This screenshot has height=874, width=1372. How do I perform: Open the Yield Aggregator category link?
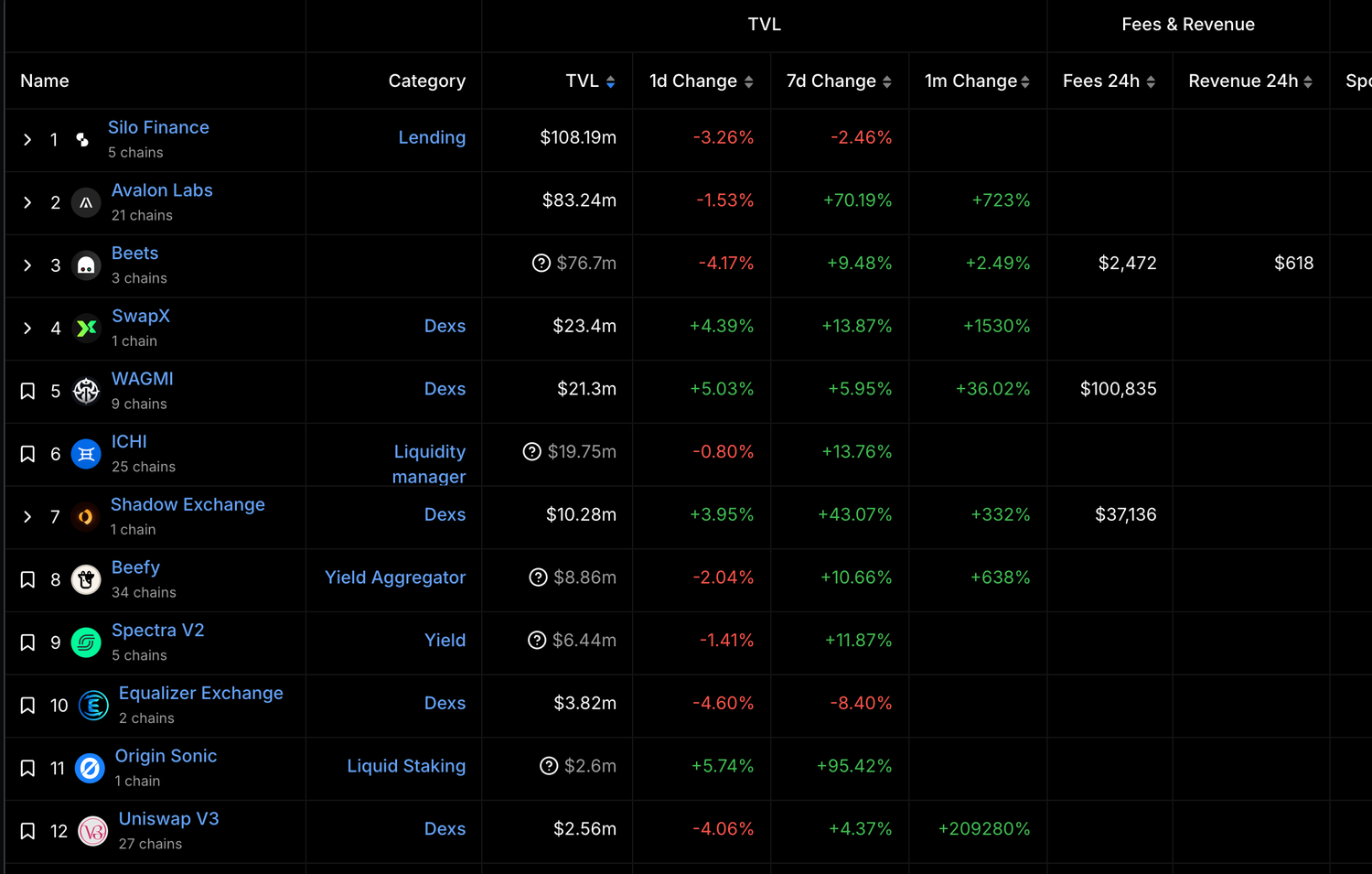(x=395, y=577)
